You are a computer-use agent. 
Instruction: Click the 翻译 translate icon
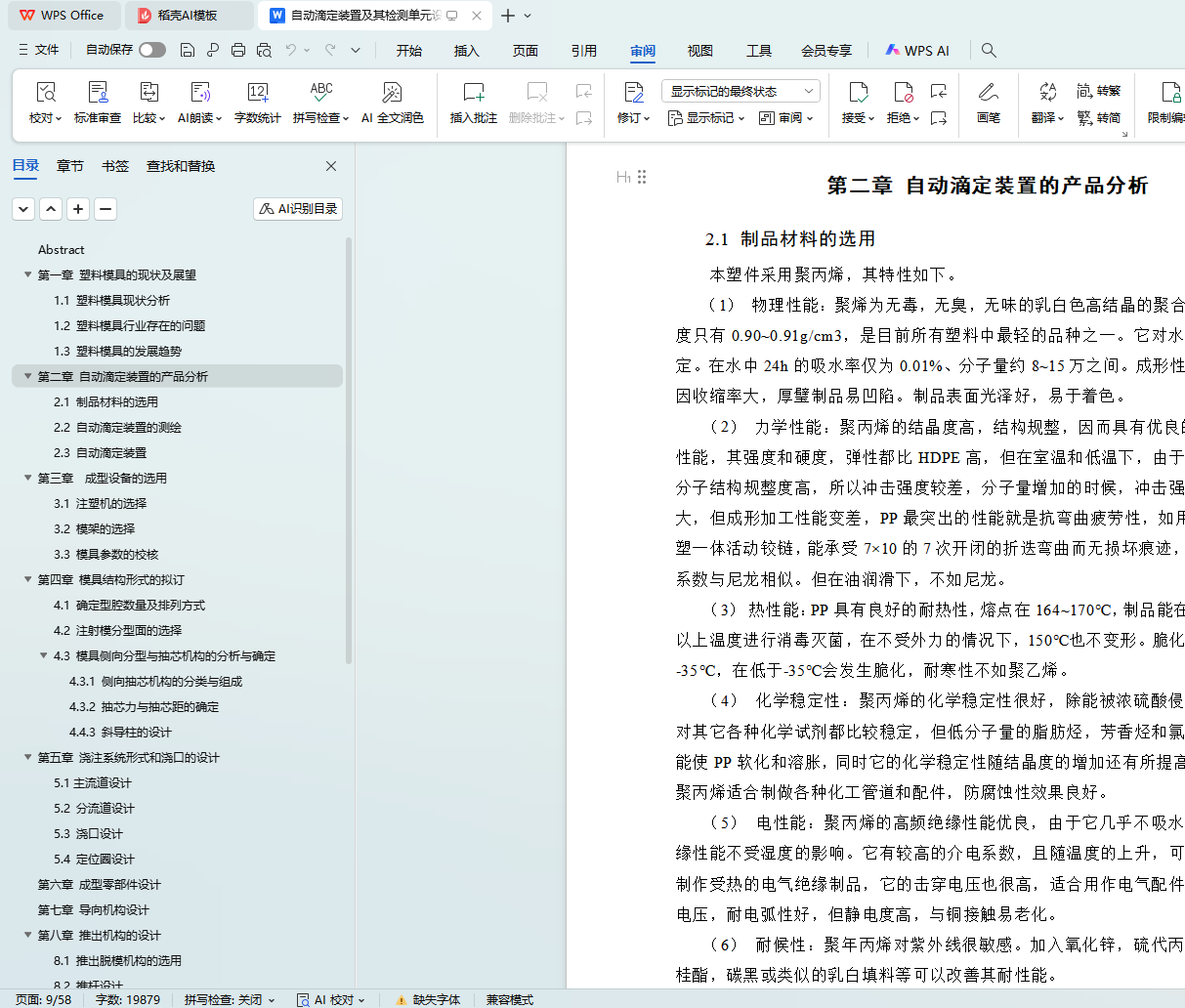(1047, 93)
